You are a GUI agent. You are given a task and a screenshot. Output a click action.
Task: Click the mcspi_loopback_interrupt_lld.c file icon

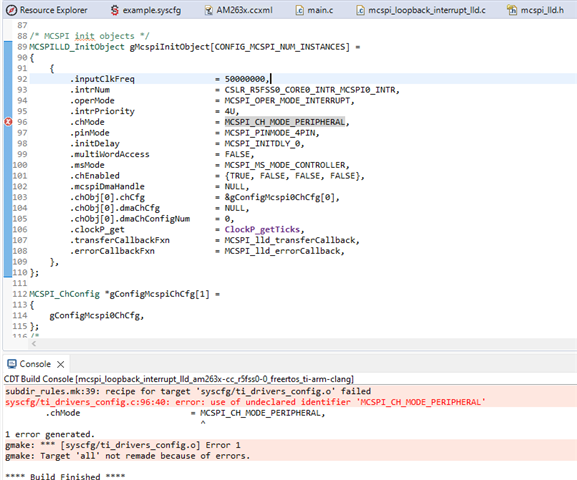point(360,10)
